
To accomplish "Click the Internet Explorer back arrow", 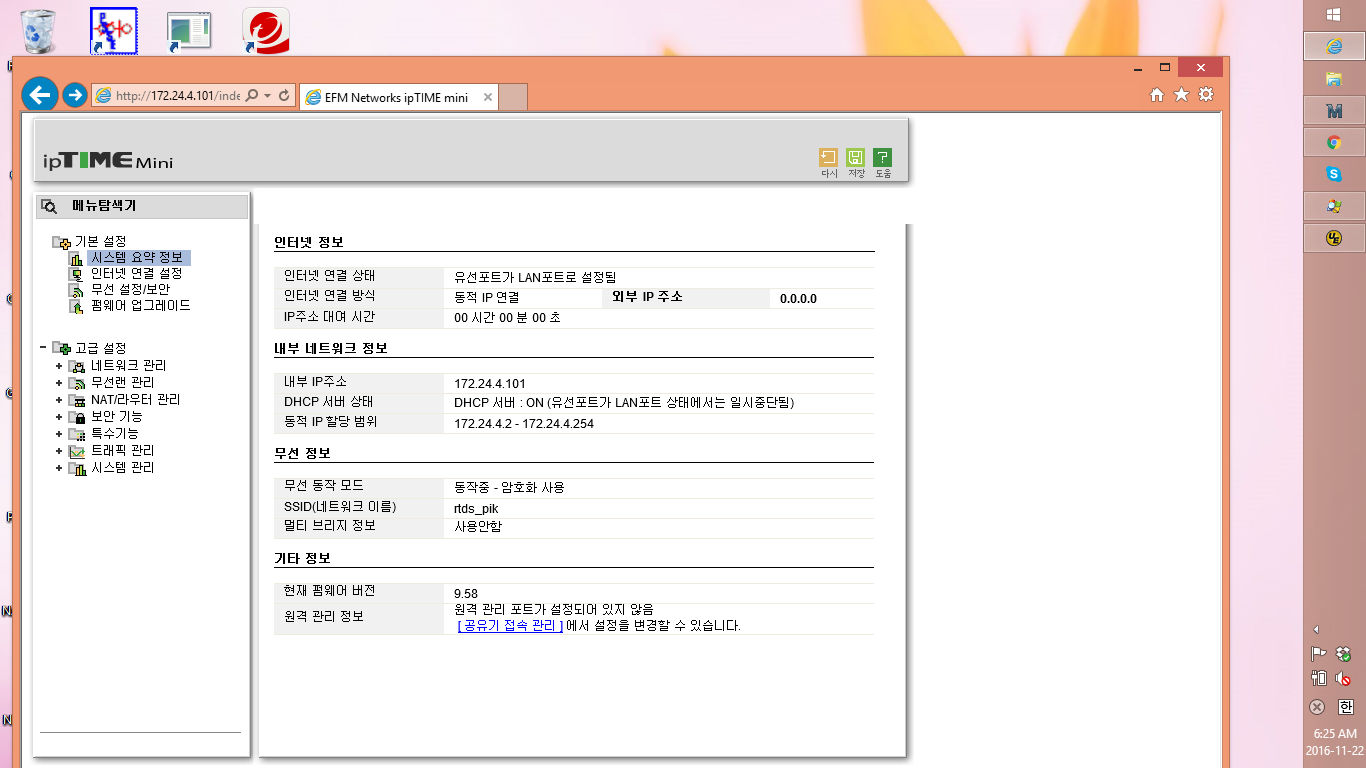I will click(39, 95).
